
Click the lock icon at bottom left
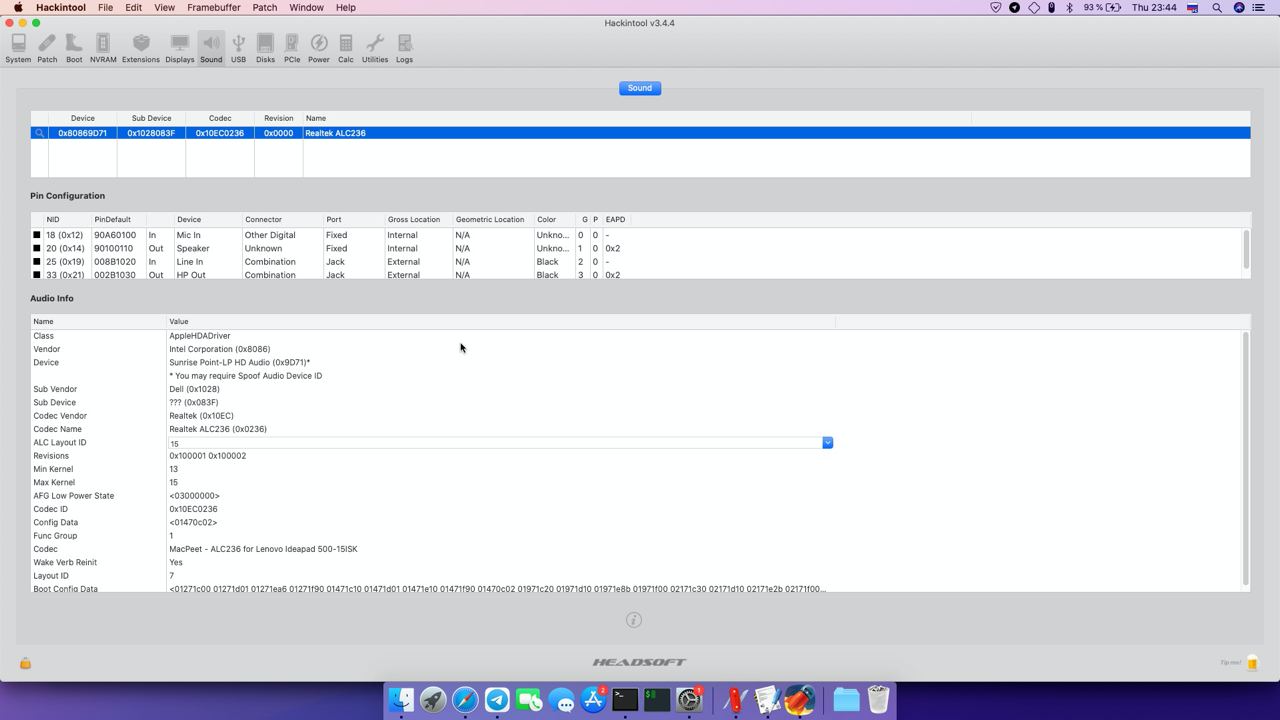(x=25, y=663)
